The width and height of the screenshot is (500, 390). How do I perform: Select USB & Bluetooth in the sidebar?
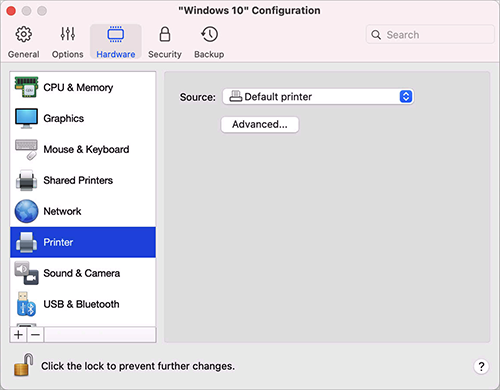[x=83, y=304]
